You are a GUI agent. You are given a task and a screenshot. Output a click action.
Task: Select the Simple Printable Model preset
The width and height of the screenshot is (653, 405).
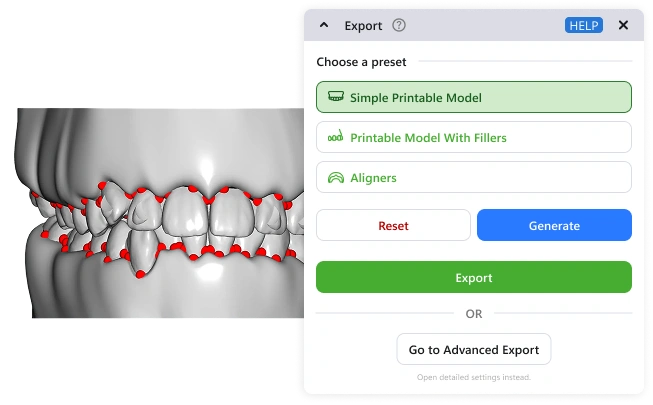click(x=474, y=97)
